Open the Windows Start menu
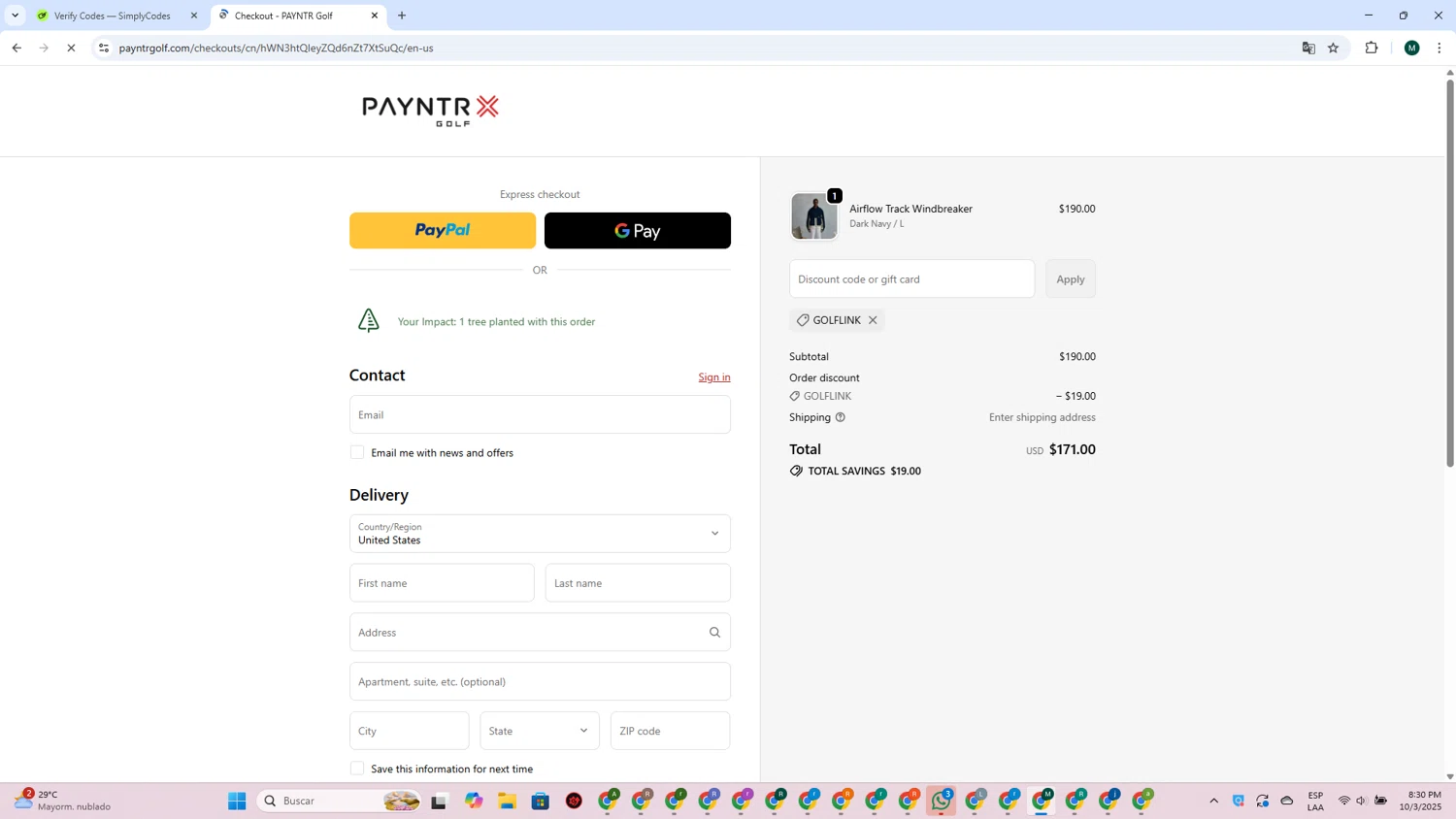The width and height of the screenshot is (1456, 819). click(x=237, y=801)
